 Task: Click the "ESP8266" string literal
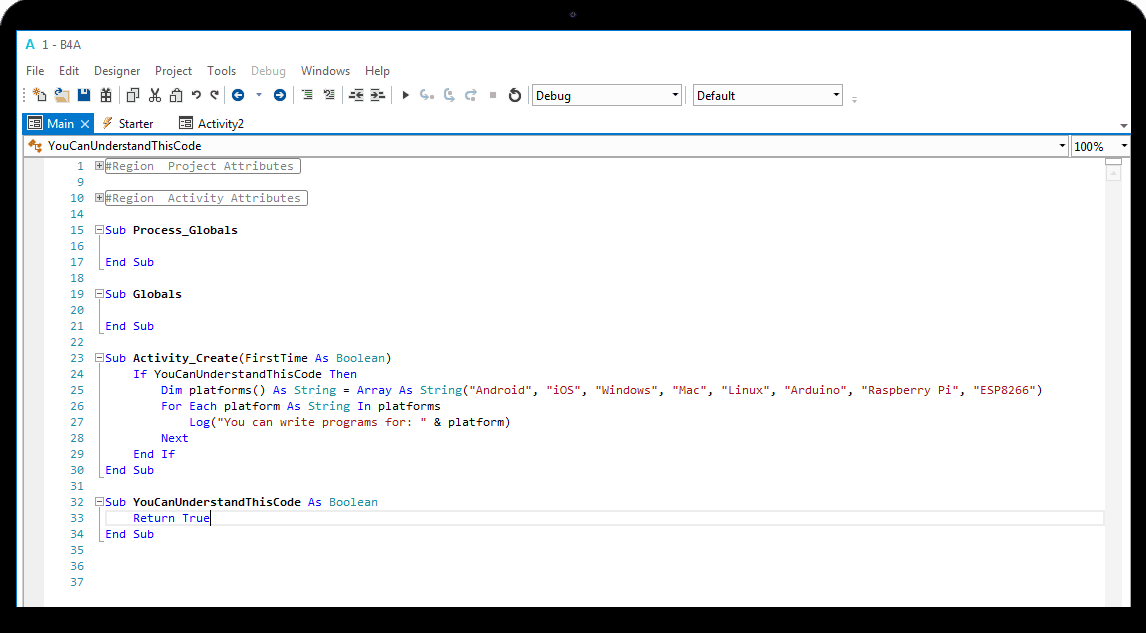(1004, 390)
